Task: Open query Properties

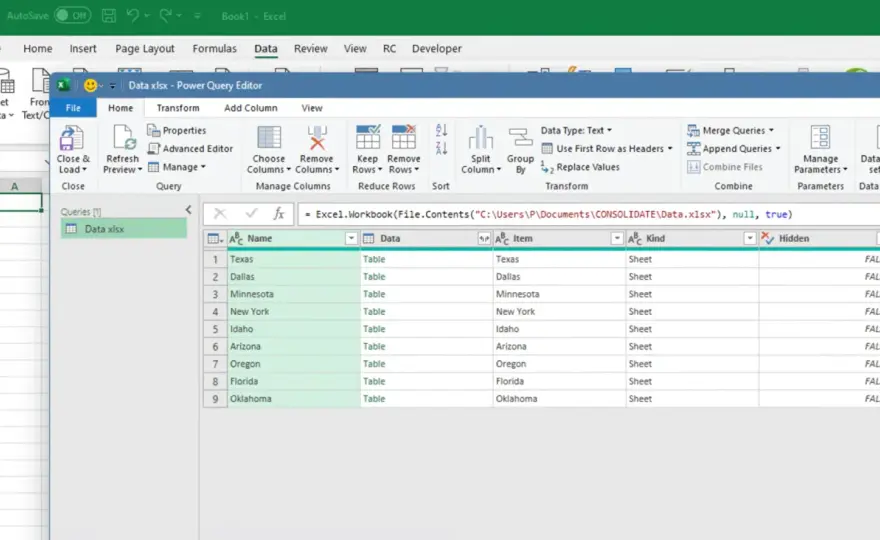Action: click(177, 130)
